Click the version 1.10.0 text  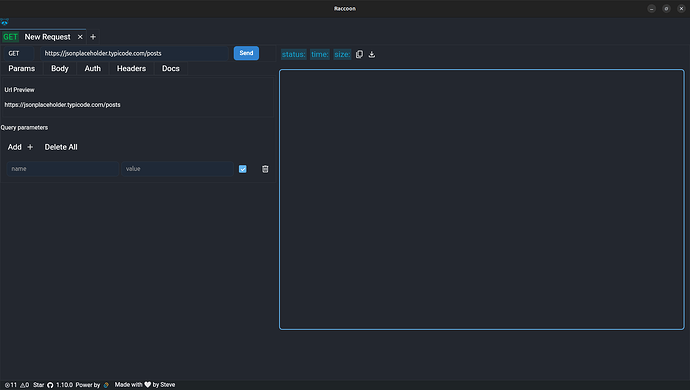point(64,385)
